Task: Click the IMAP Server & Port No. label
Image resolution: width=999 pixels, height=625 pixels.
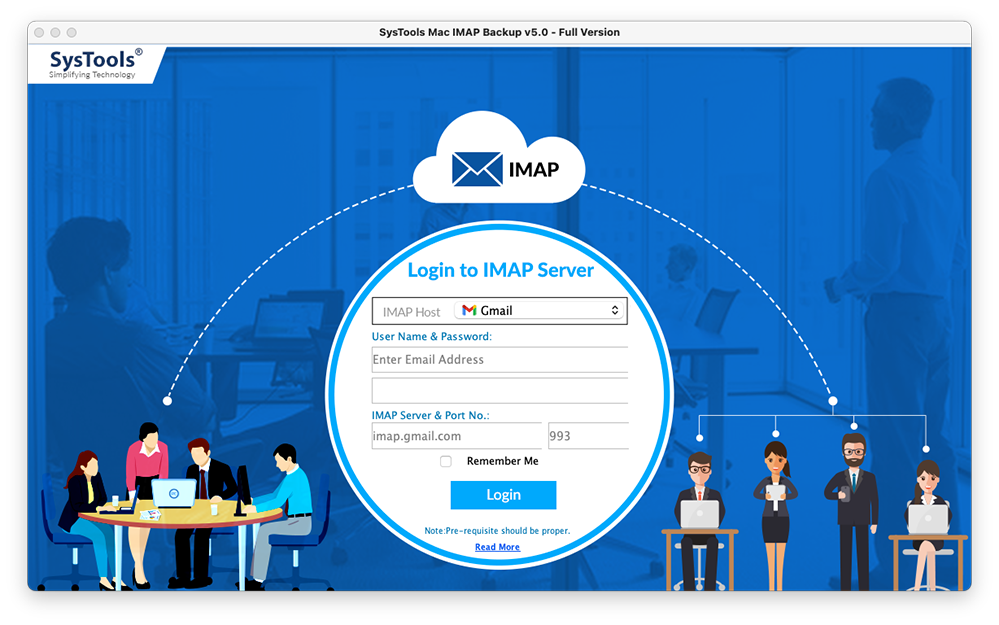Action: 431,415
